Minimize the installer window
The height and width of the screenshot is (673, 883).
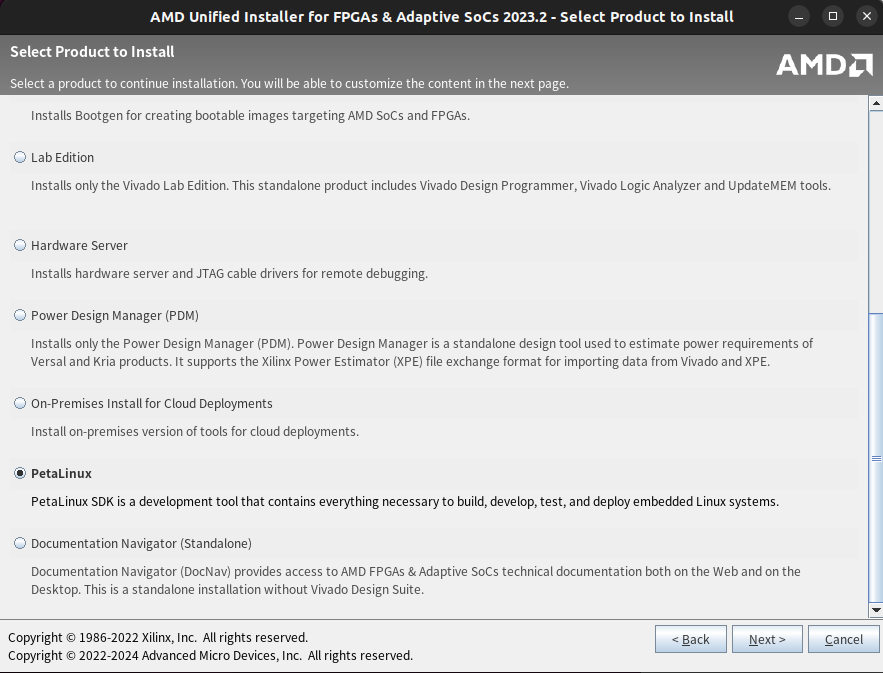[x=799, y=17]
